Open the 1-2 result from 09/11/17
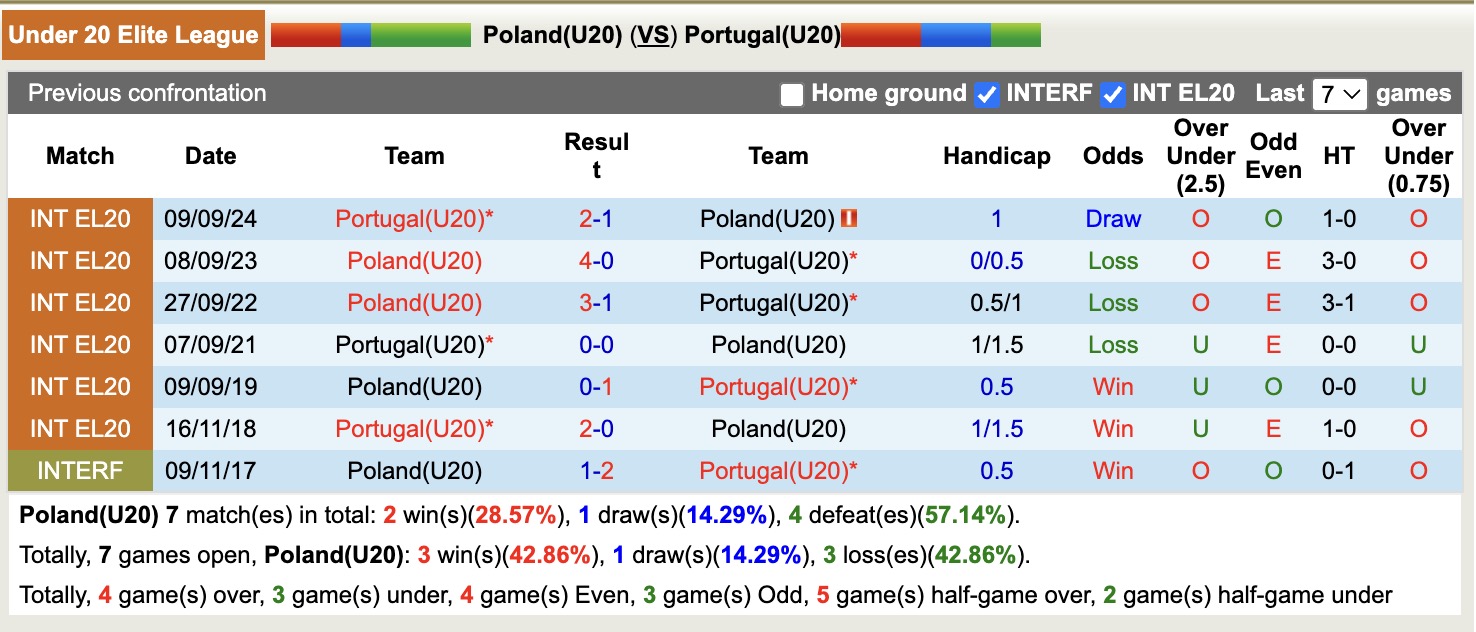The width and height of the screenshot is (1476, 632). [x=596, y=471]
